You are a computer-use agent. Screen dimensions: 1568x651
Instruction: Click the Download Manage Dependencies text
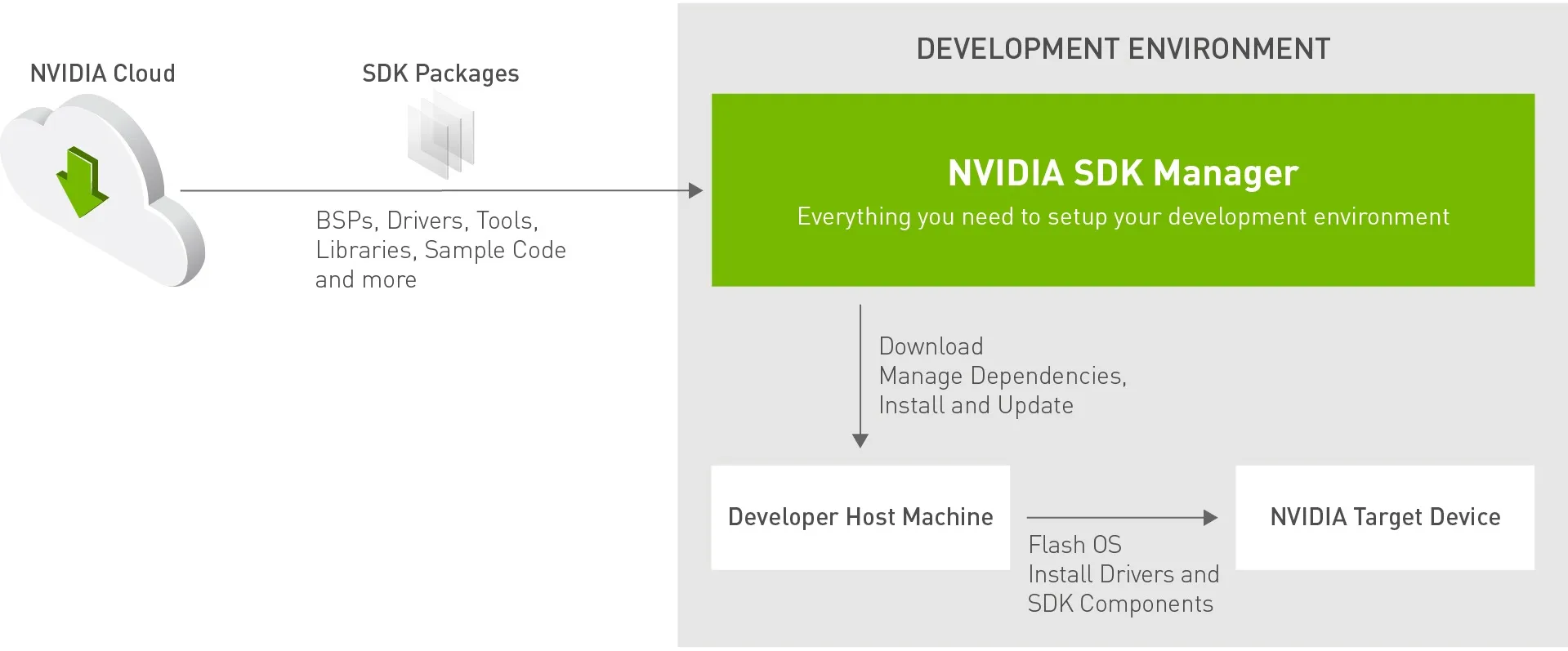pyautogui.click(x=1003, y=376)
